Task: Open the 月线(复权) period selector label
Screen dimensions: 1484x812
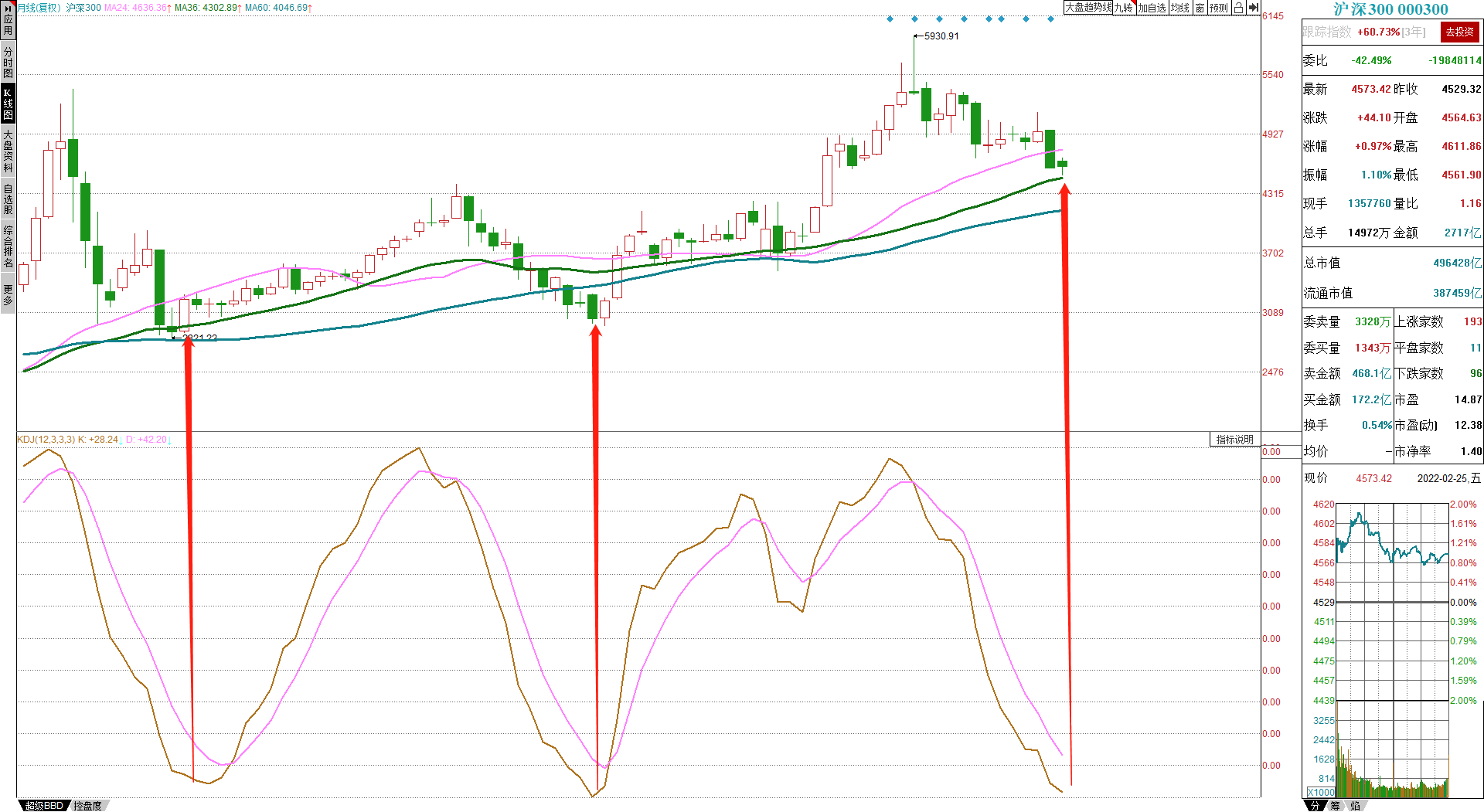Action: coord(39,8)
